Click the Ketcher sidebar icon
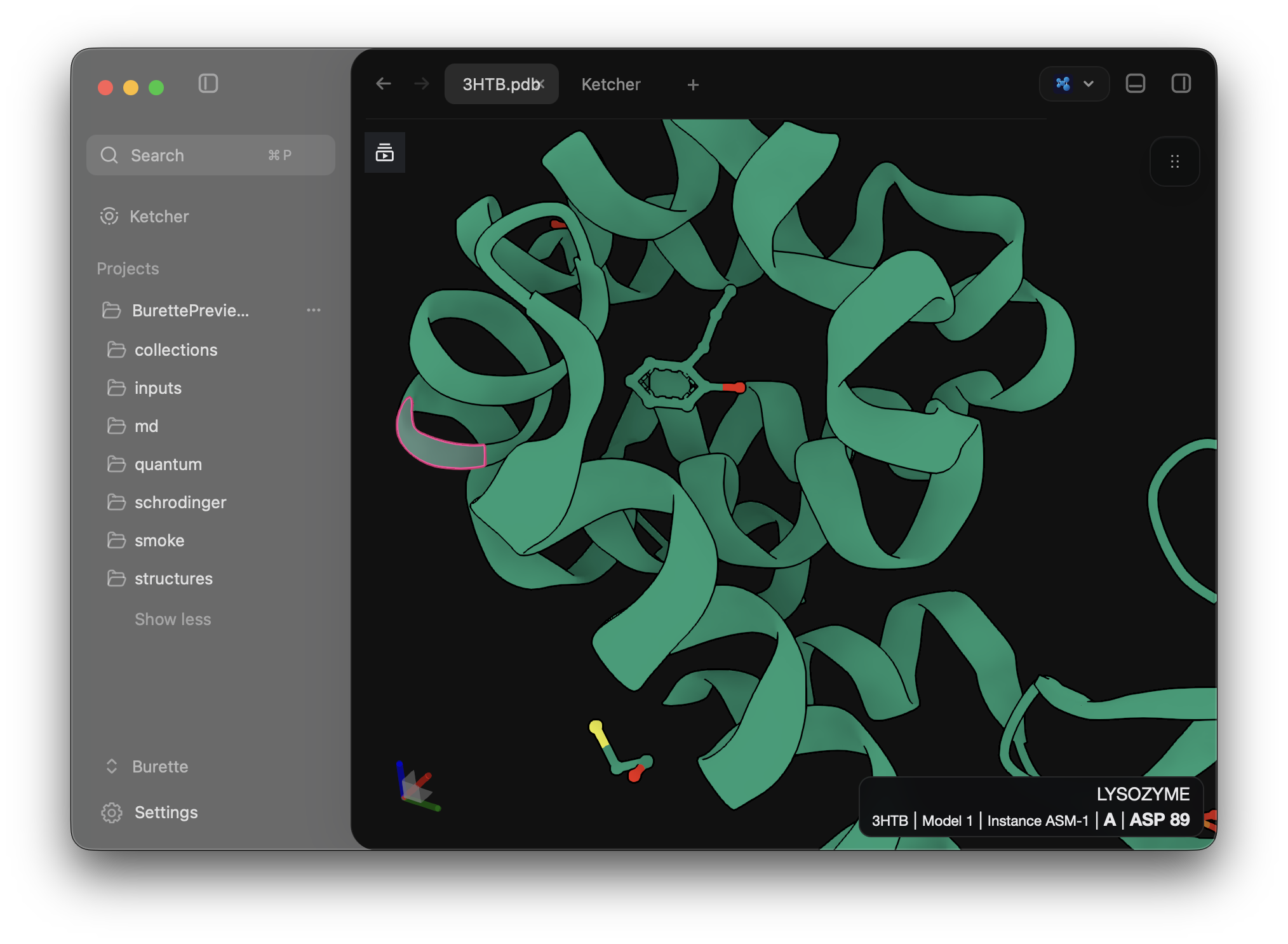The height and width of the screenshot is (944, 1288). 109,217
